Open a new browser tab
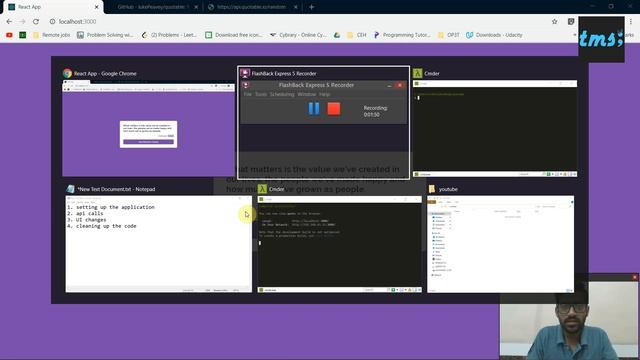This screenshot has width=640, height=360. pos(311,7)
